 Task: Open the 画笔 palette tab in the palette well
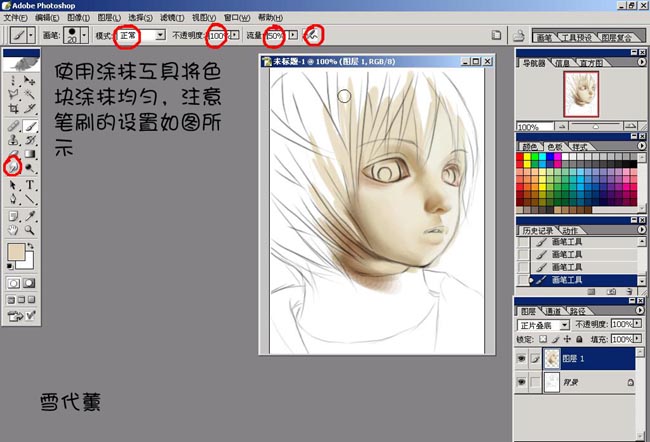(x=543, y=37)
